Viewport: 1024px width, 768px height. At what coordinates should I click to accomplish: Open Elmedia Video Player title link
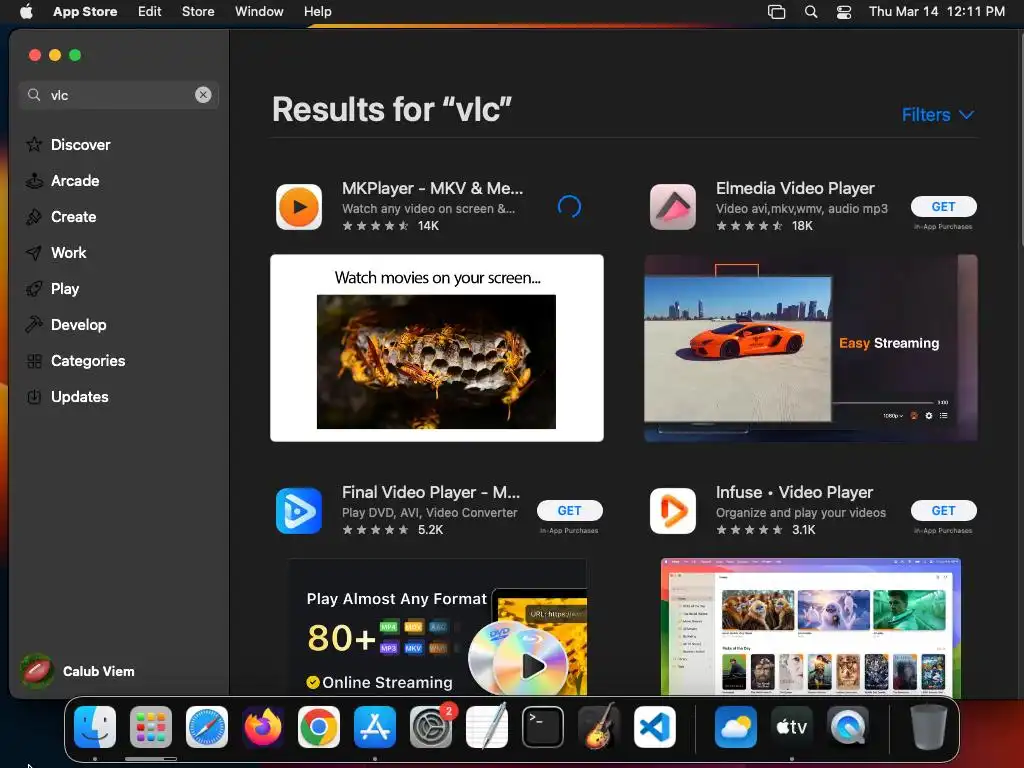click(795, 188)
